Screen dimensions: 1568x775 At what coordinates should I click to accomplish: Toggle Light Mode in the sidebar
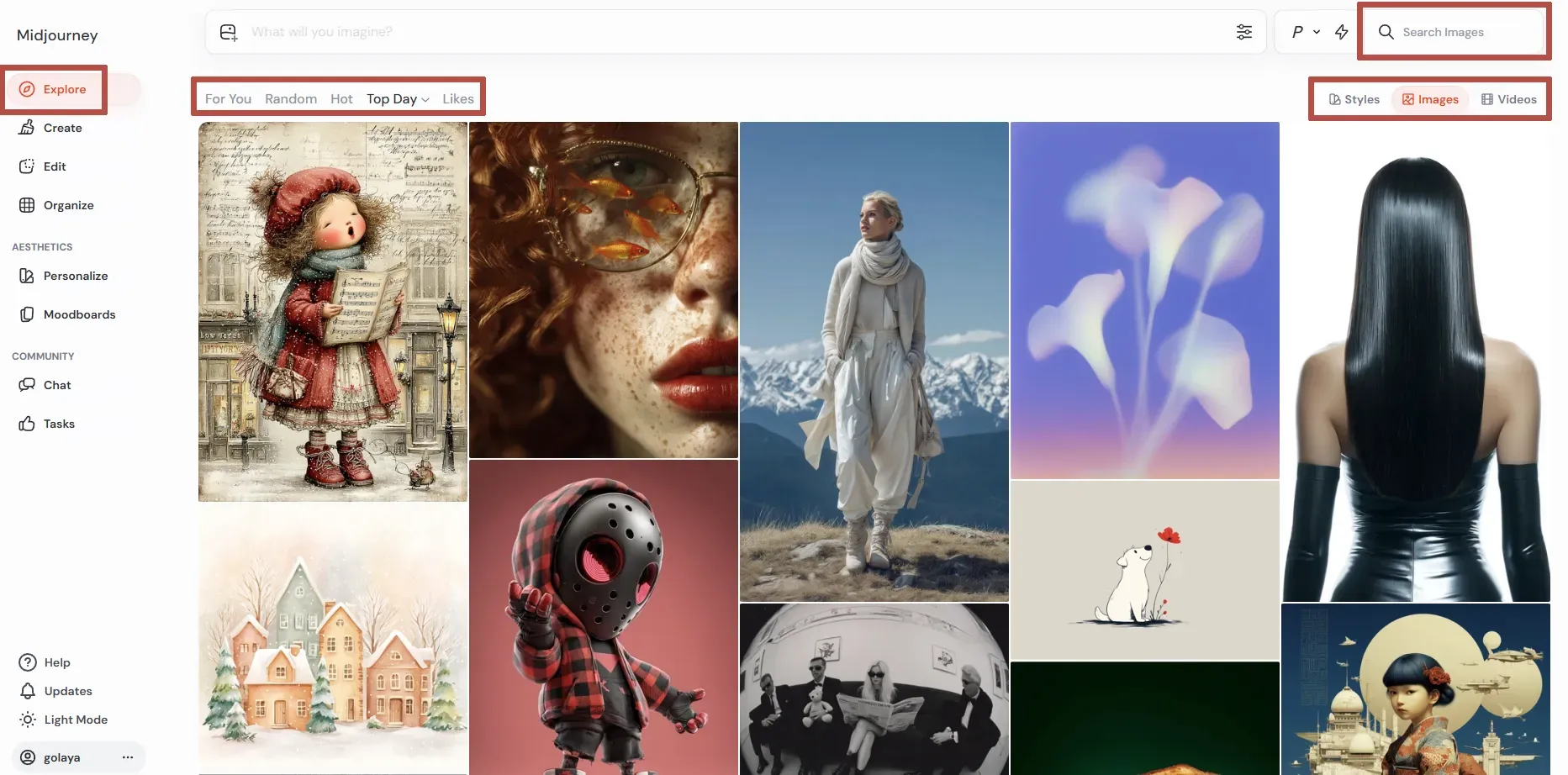(75, 720)
